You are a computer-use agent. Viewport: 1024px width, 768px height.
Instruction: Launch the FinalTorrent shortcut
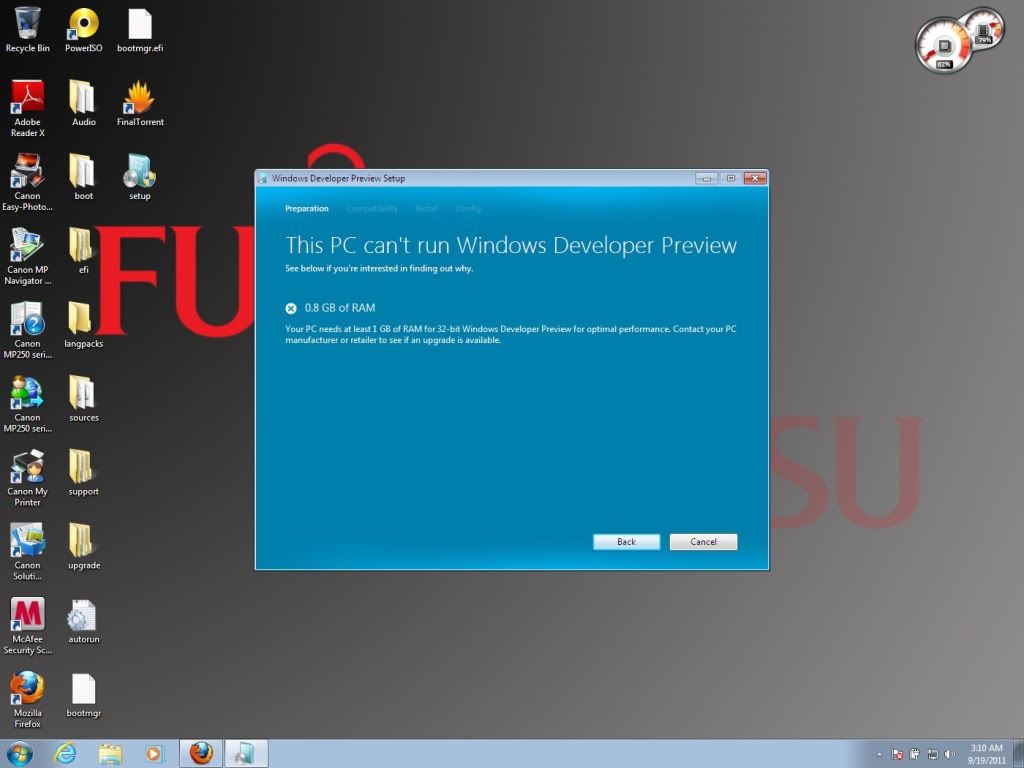pyautogui.click(x=140, y=103)
